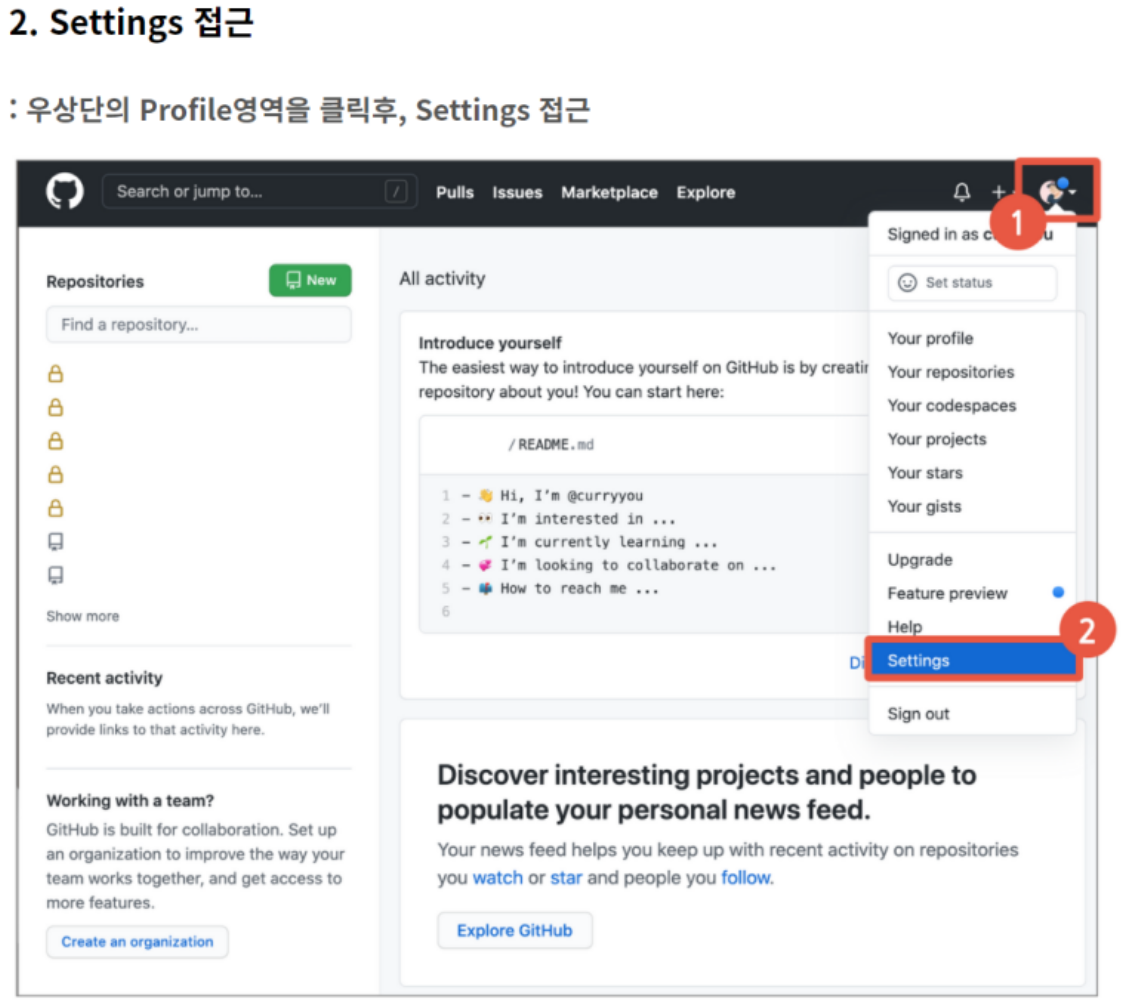Select Your stars from the menu

(924, 473)
